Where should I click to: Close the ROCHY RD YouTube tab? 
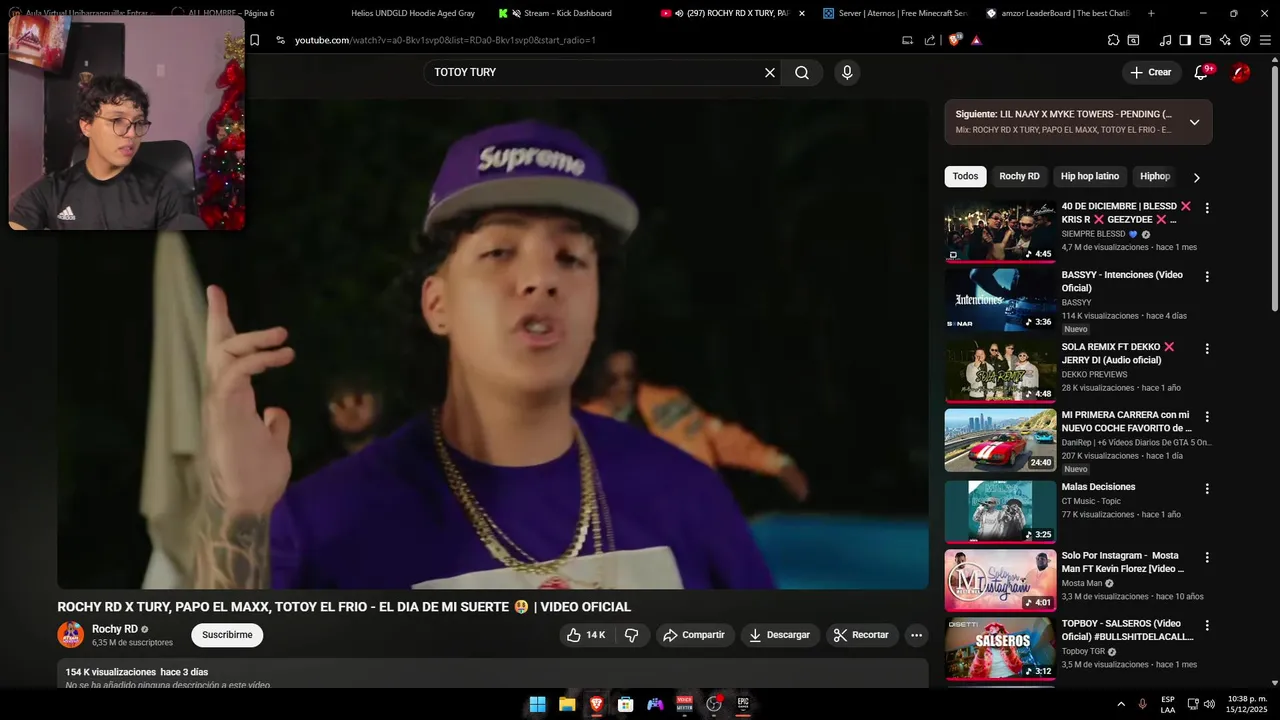click(802, 13)
